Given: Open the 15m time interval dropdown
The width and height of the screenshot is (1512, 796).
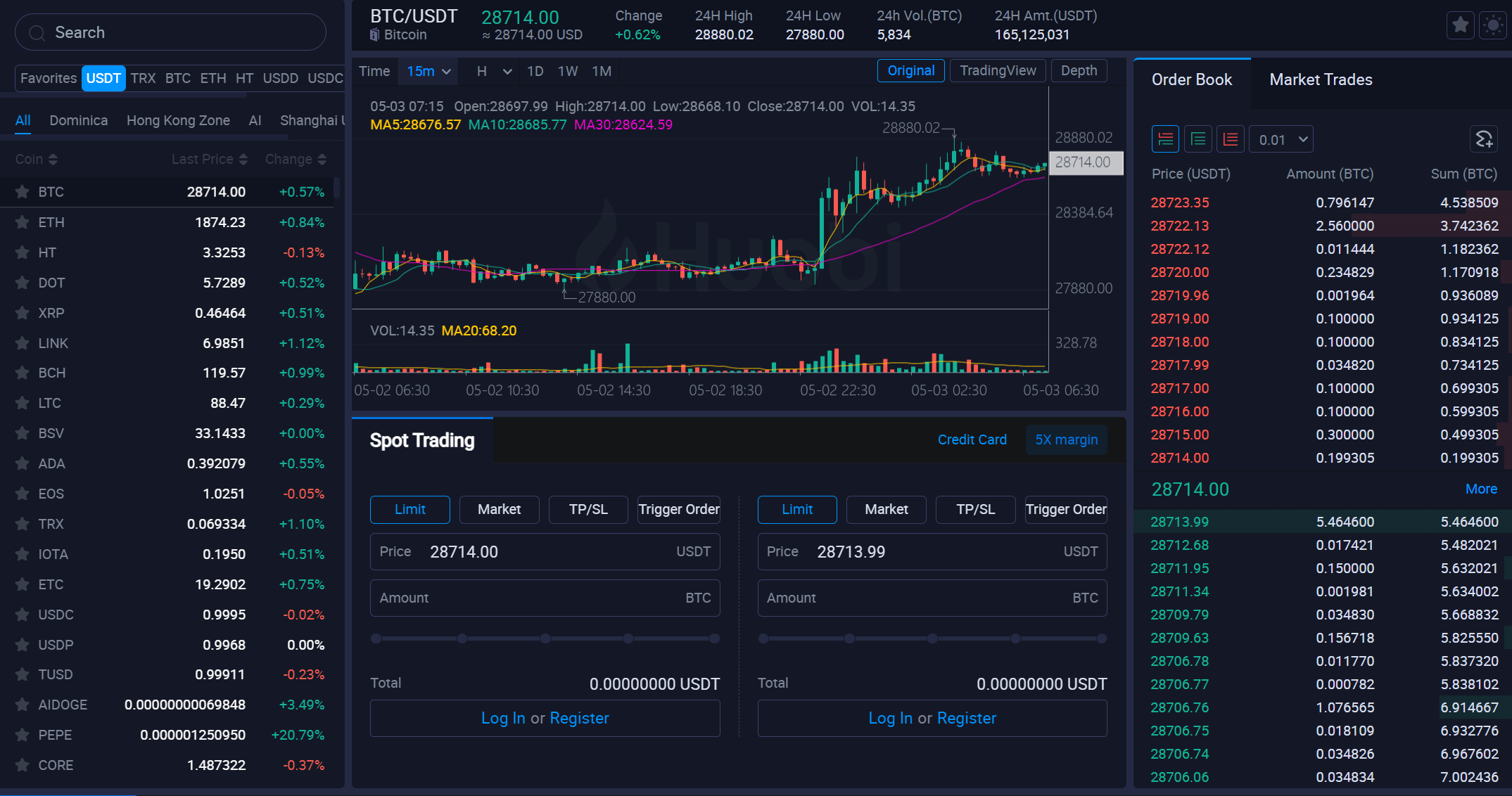Looking at the screenshot, I should pos(428,71).
